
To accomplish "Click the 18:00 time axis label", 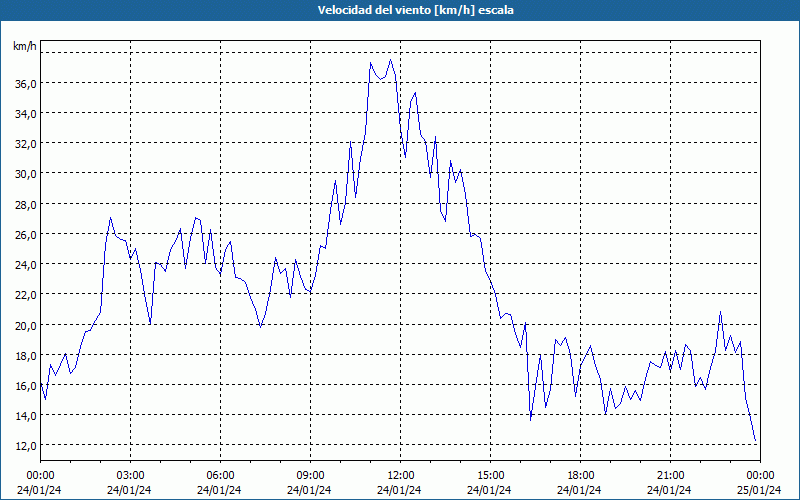I will point(581,476).
